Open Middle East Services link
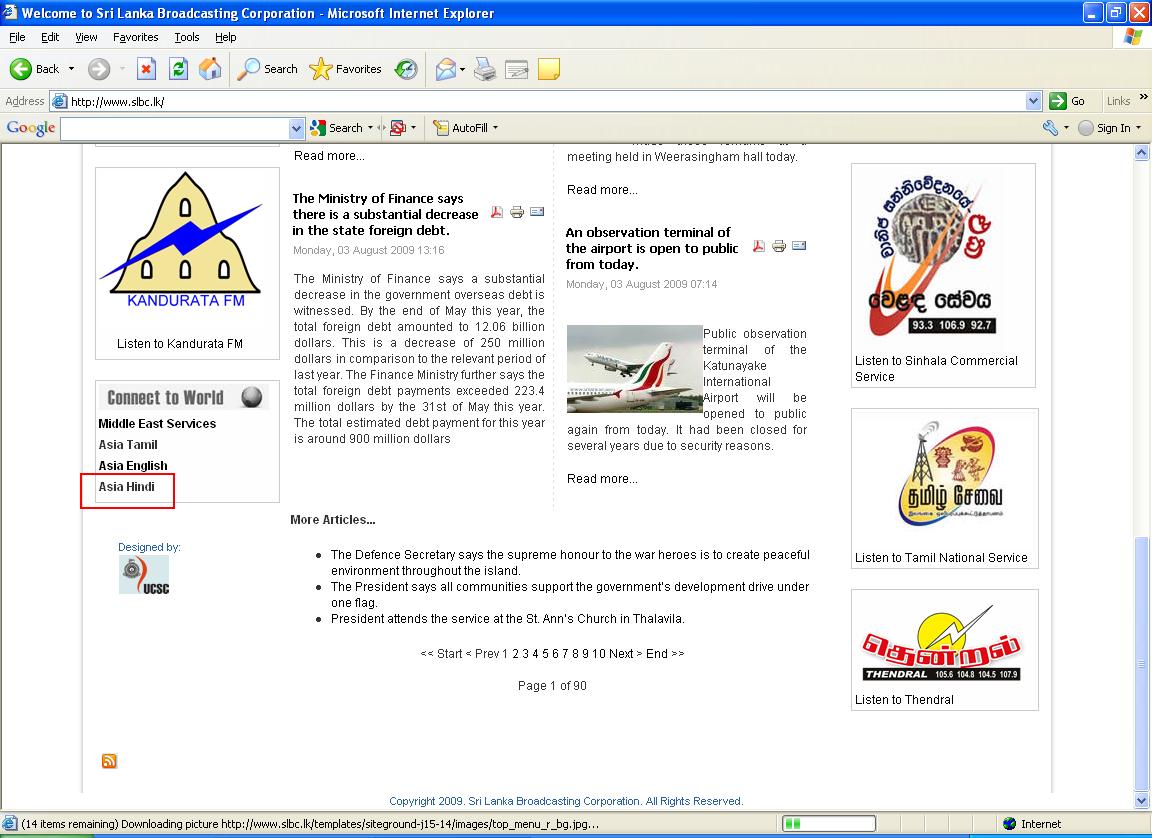This screenshot has height=838, width=1152. point(157,424)
